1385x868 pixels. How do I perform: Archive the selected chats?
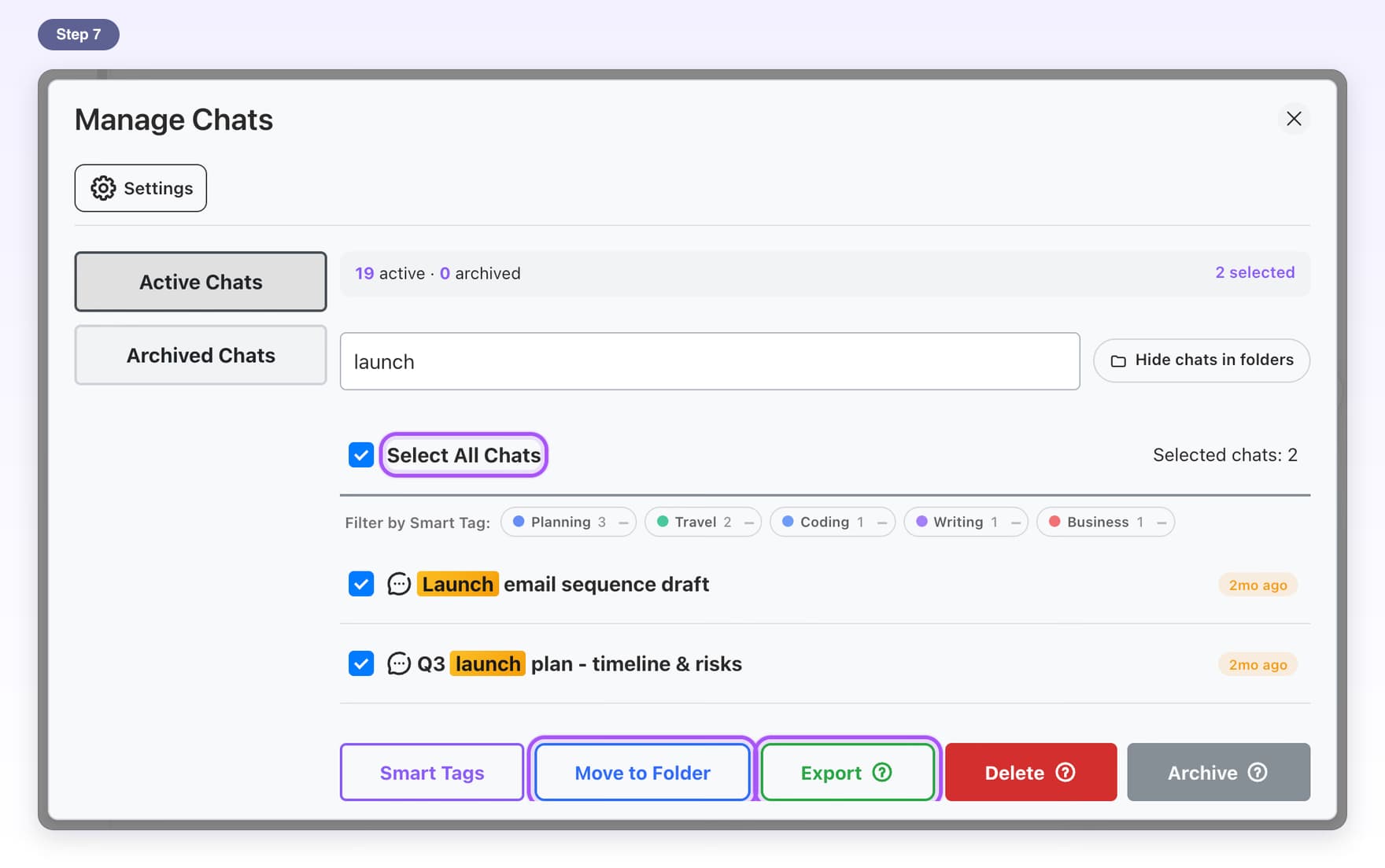click(x=1218, y=772)
